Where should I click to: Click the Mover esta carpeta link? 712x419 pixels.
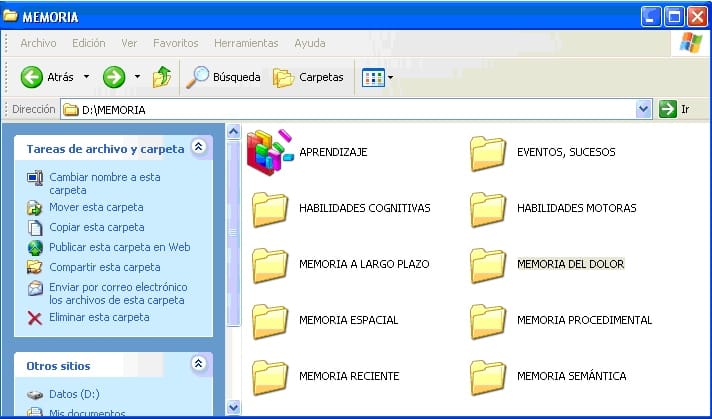click(96, 207)
